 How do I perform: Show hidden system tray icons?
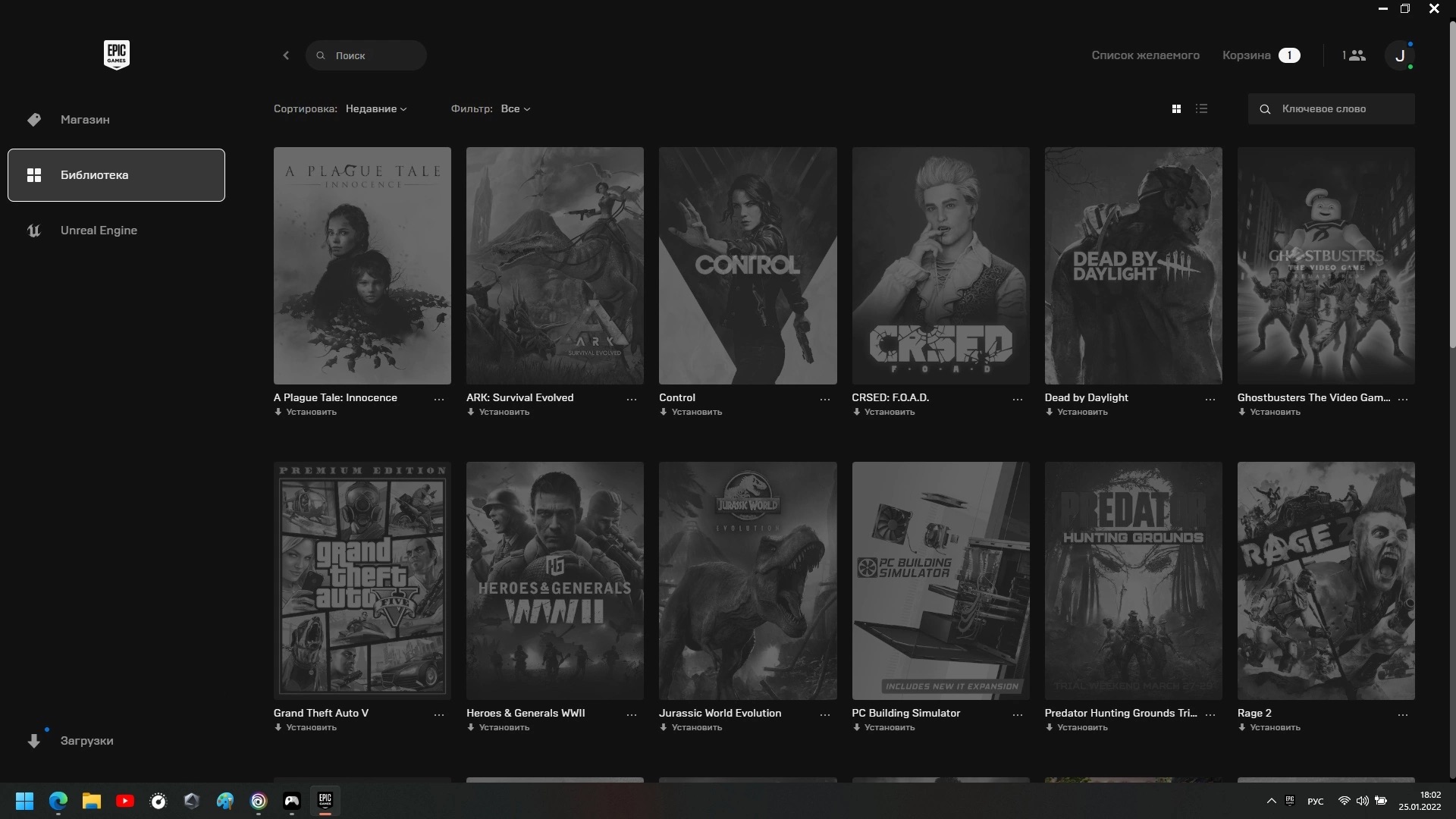pos(1271,801)
